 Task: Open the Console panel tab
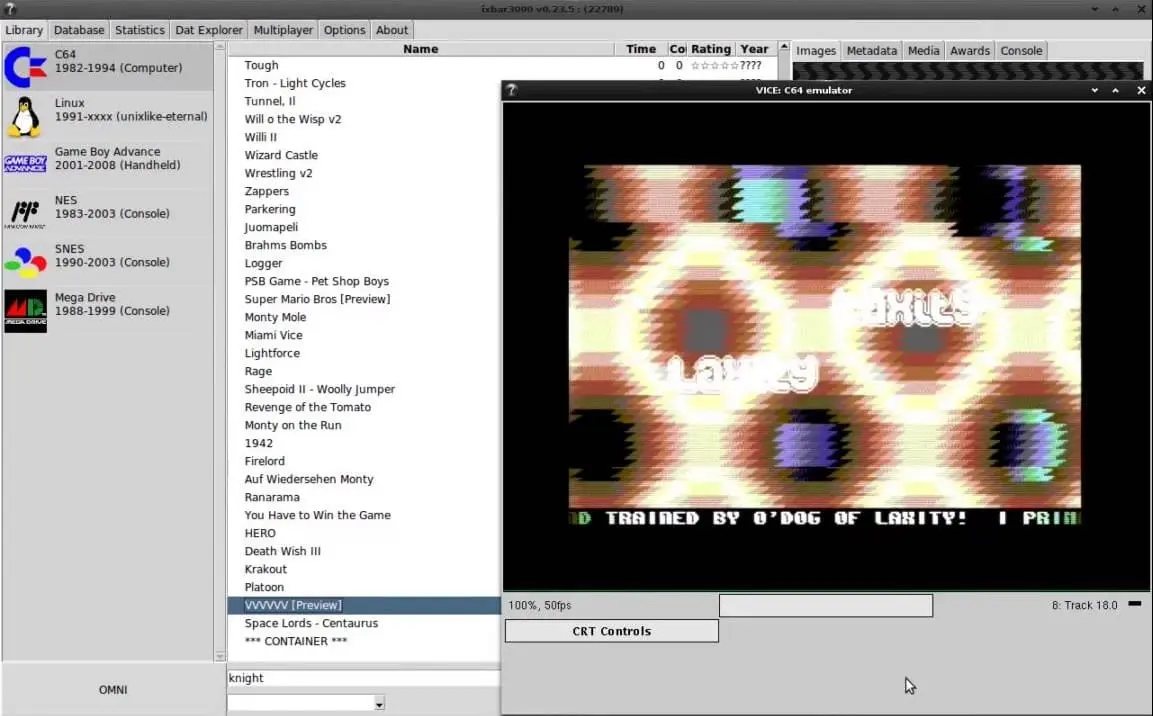[1021, 51]
